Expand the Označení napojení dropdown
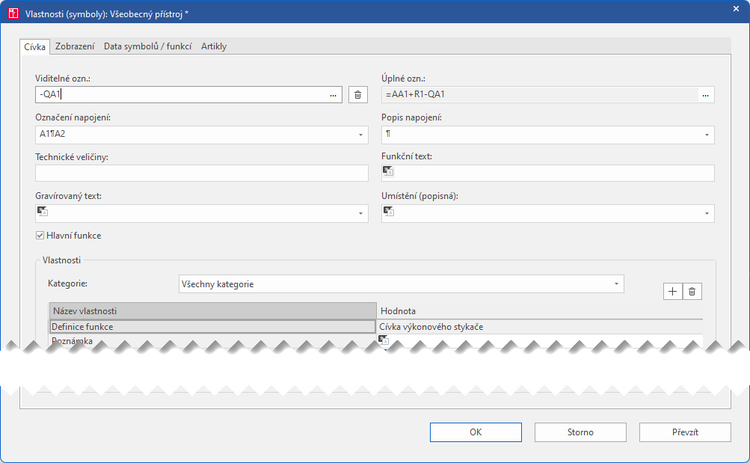The height and width of the screenshot is (463, 750). (360, 134)
